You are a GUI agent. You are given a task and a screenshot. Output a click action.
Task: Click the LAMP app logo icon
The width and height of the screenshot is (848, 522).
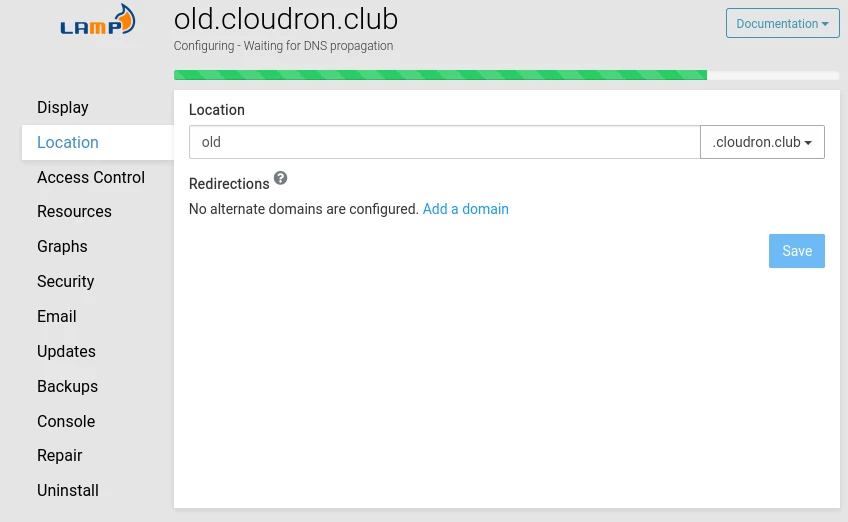point(97,22)
